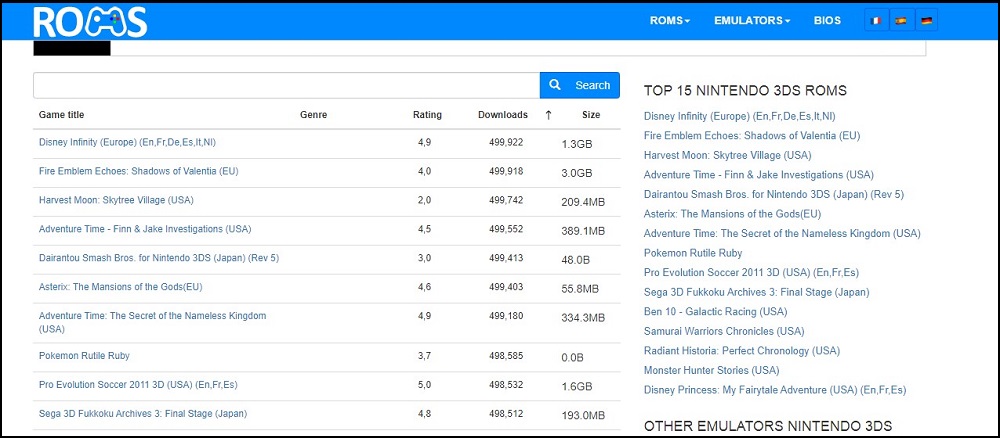The width and height of the screenshot is (1000, 438).
Task: Open Dairantou Smash Bros. sidebar link
Action: (774, 194)
